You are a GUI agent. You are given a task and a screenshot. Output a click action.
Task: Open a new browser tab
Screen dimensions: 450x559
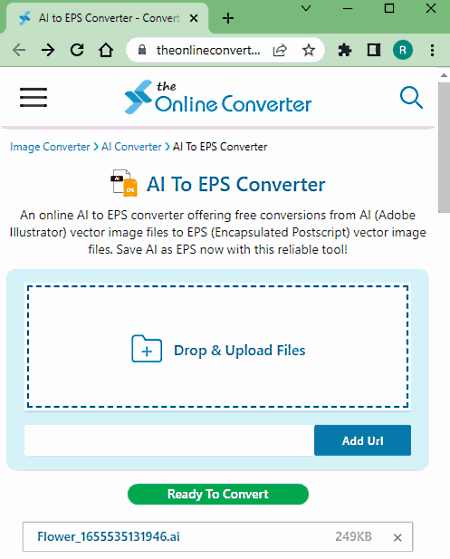228,18
